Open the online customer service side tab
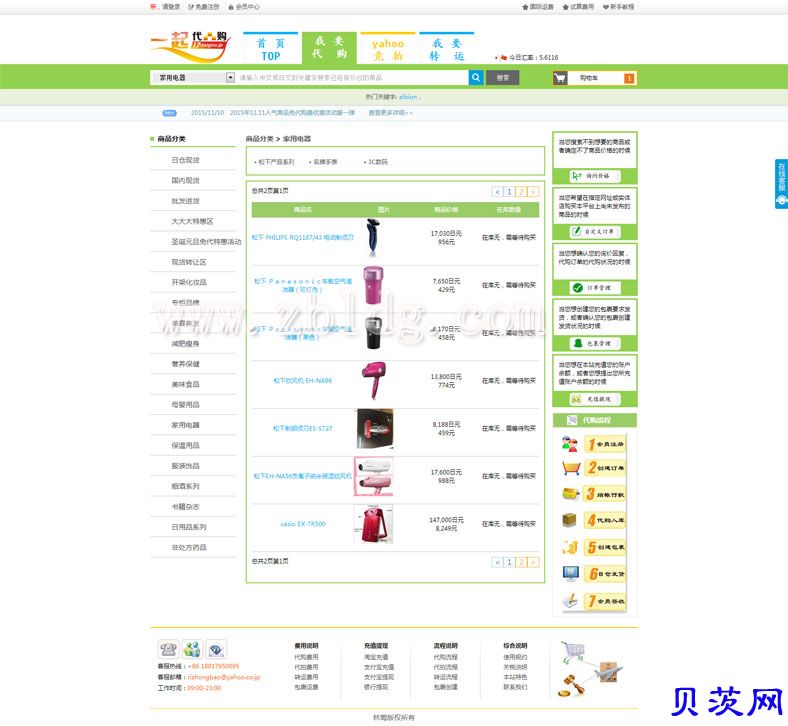The height and width of the screenshot is (726, 788). pos(781,183)
